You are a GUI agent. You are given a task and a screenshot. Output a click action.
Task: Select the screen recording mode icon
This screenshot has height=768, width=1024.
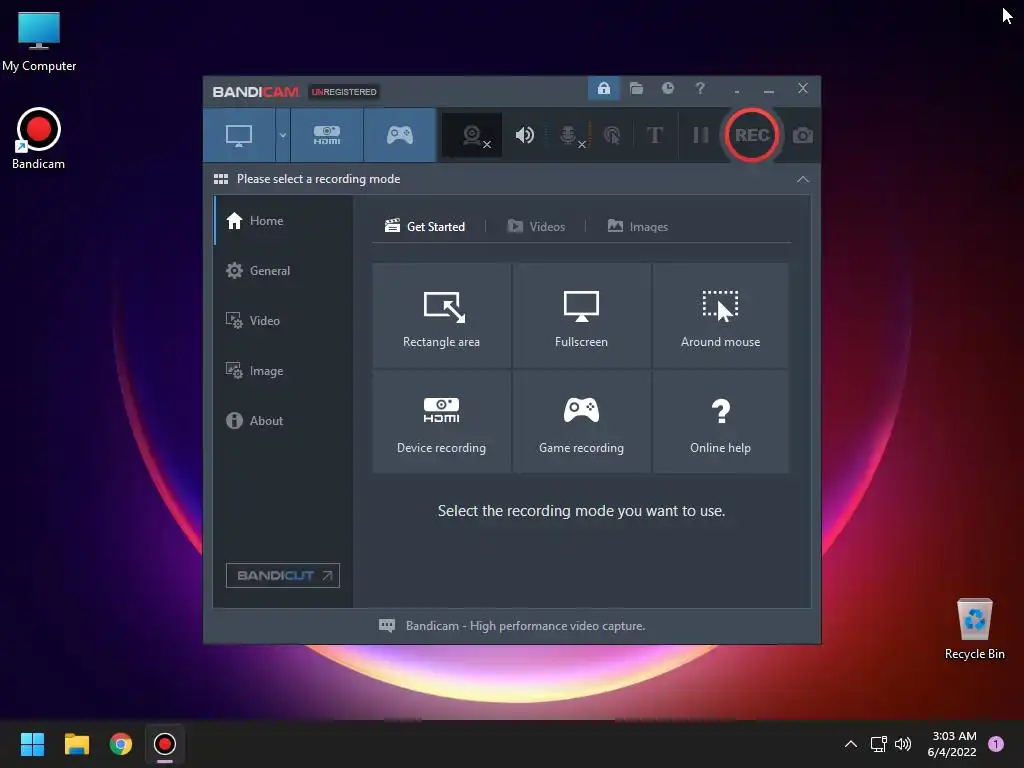click(x=239, y=135)
